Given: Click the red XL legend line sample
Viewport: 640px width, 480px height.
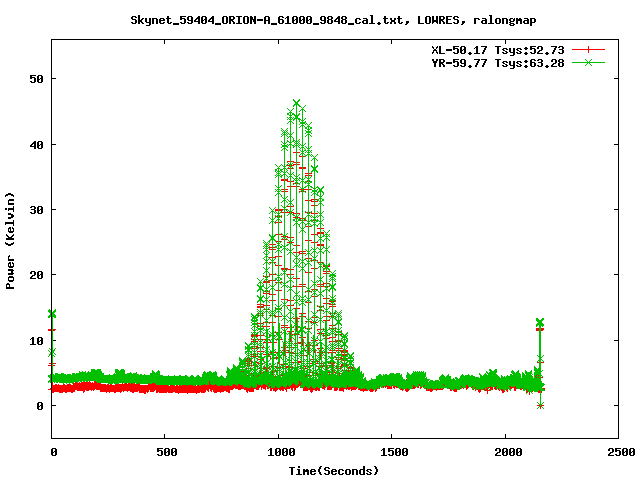Looking at the screenshot, I should (588, 50).
